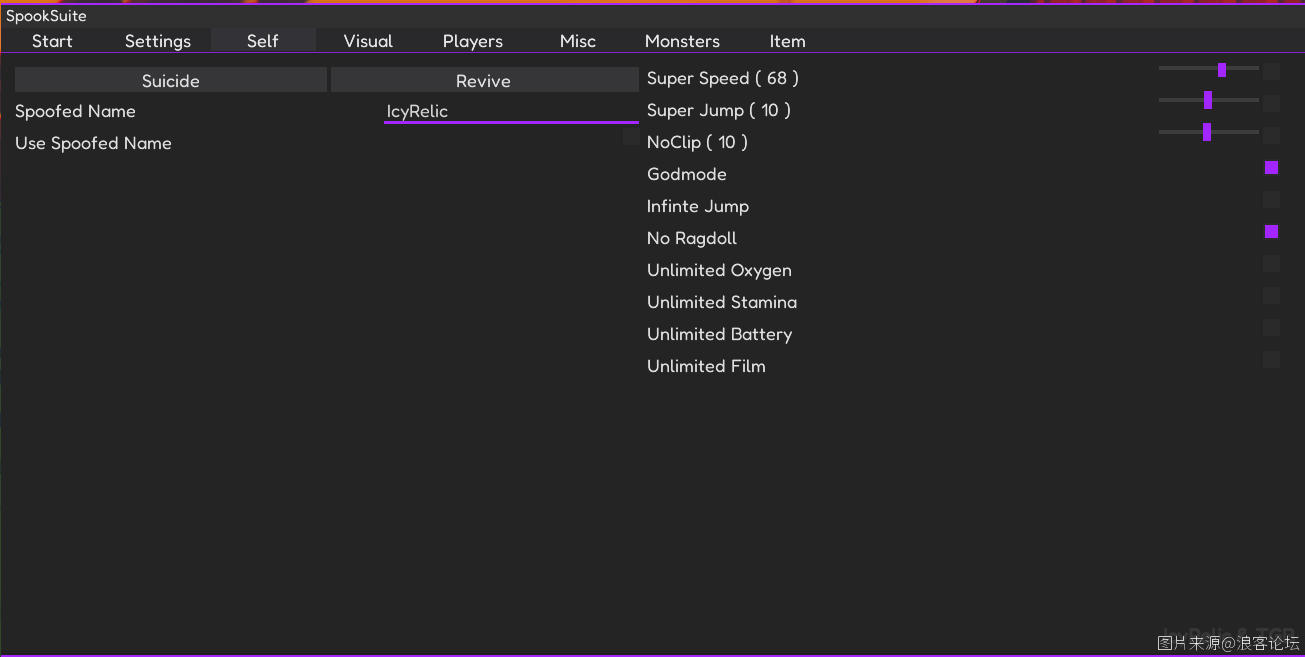Enable the Infinte Jump checkbox

click(1271, 200)
